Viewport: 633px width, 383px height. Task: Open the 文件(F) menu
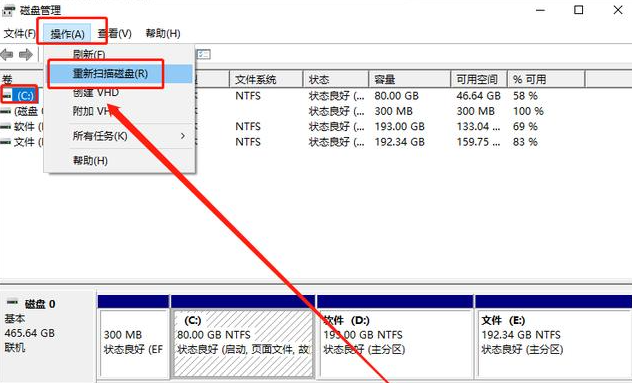tap(19, 33)
